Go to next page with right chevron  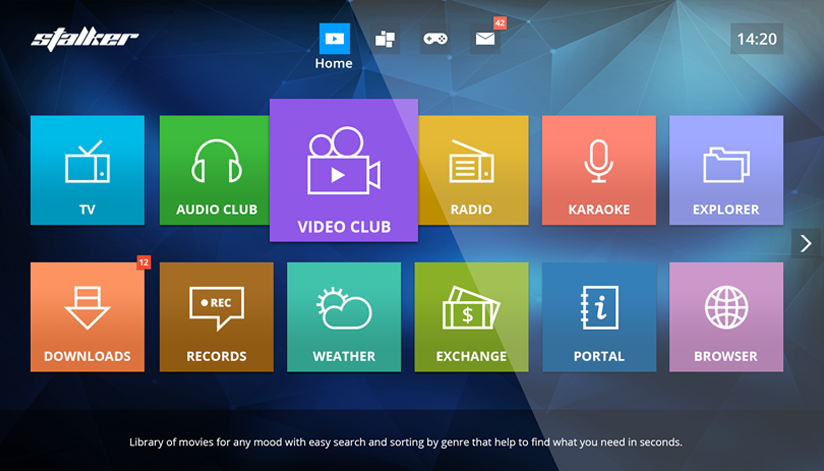point(806,244)
